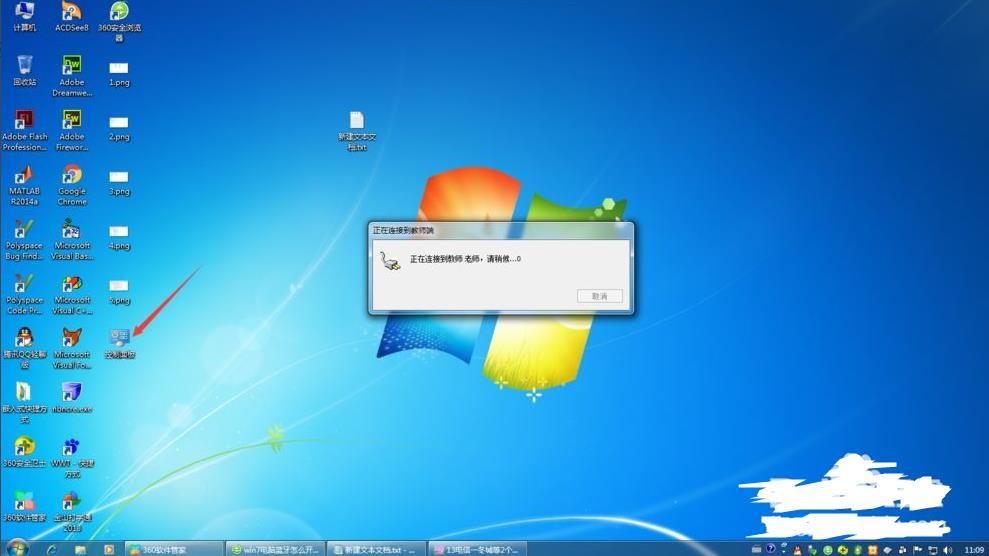Open the ACDSee8 desktop shortcut

pos(71,16)
